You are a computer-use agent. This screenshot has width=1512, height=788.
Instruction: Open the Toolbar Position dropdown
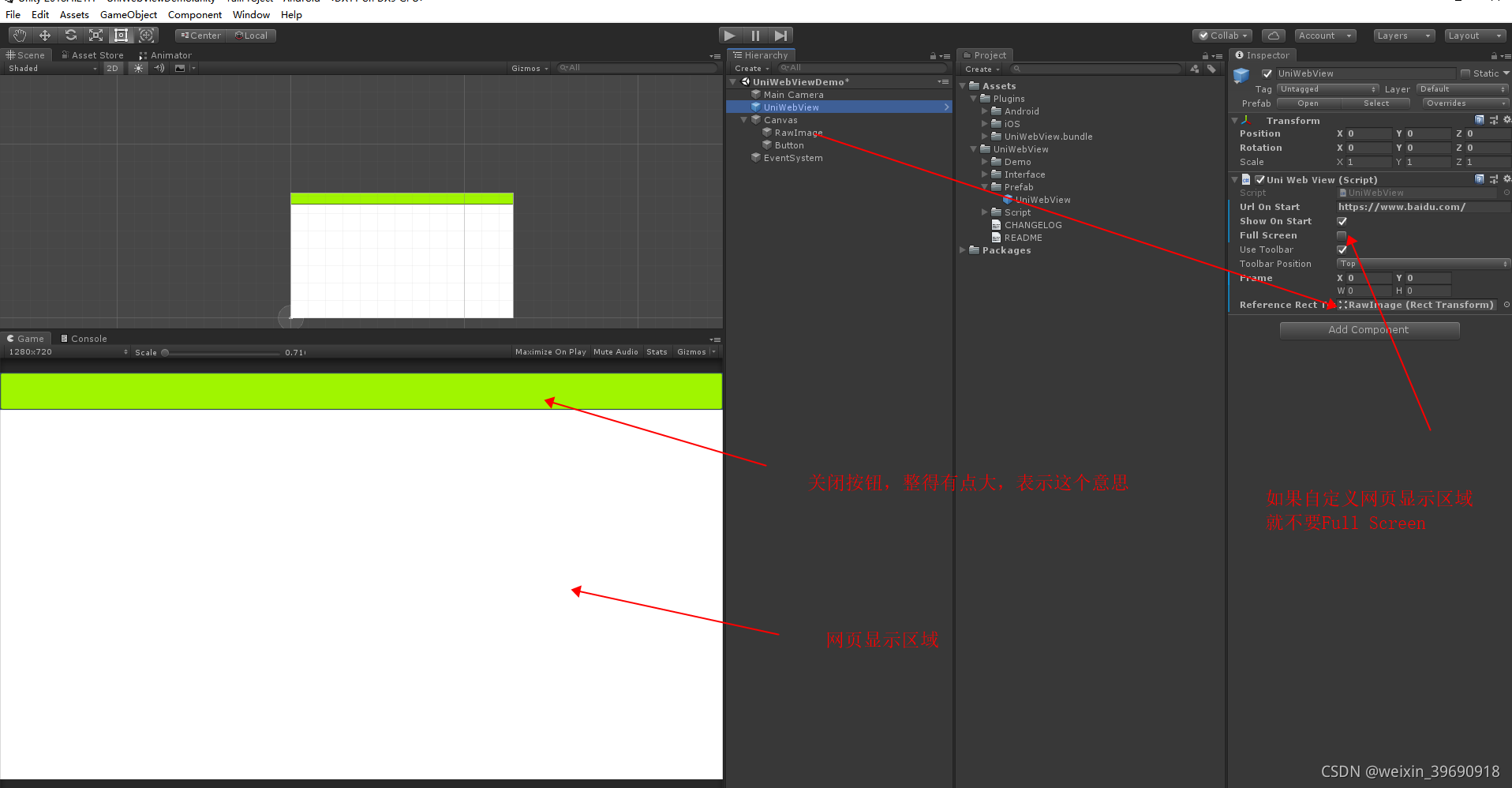[1422, 263]
